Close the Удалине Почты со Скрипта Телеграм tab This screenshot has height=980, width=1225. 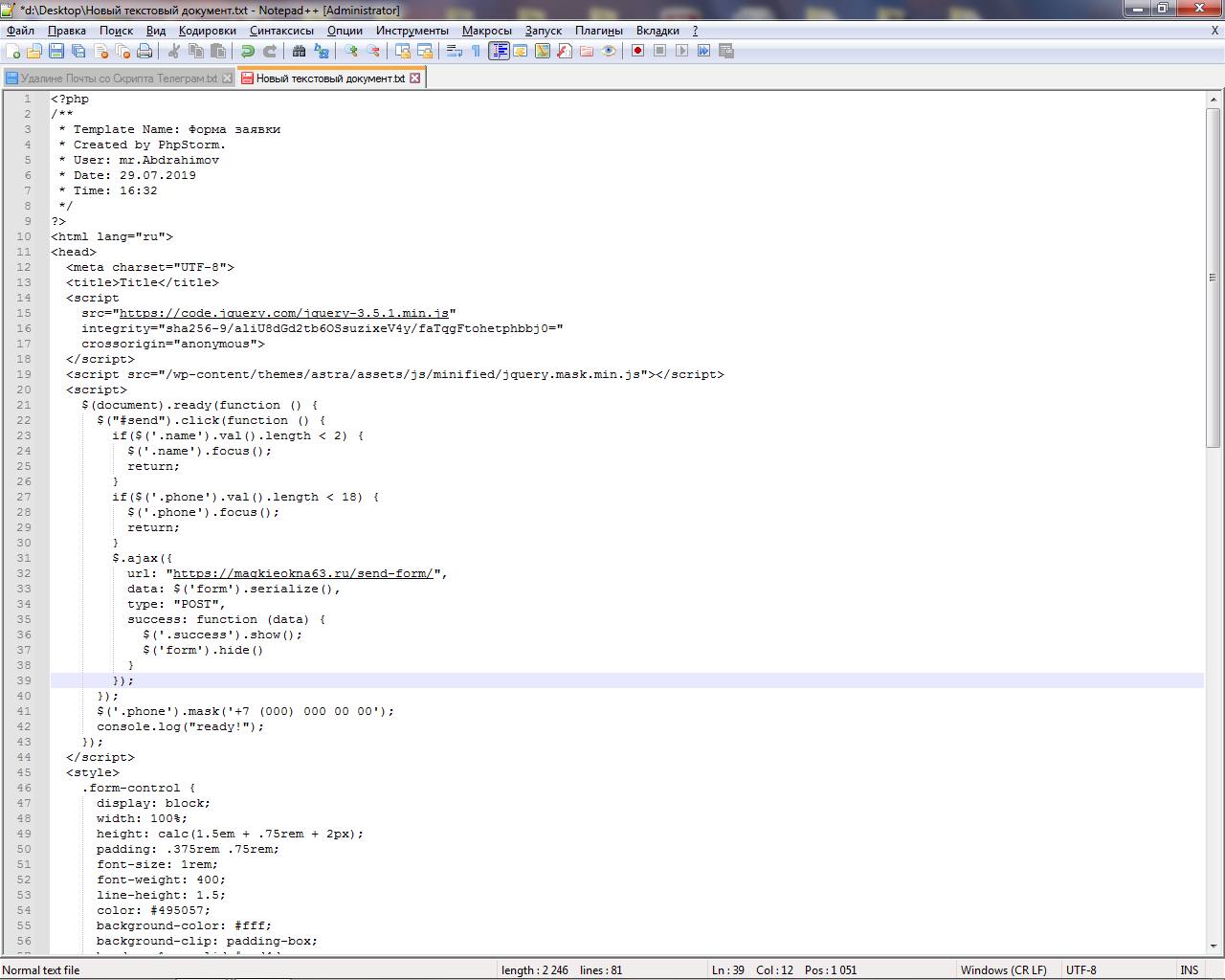pyautogui.click(x=227, y=78)
